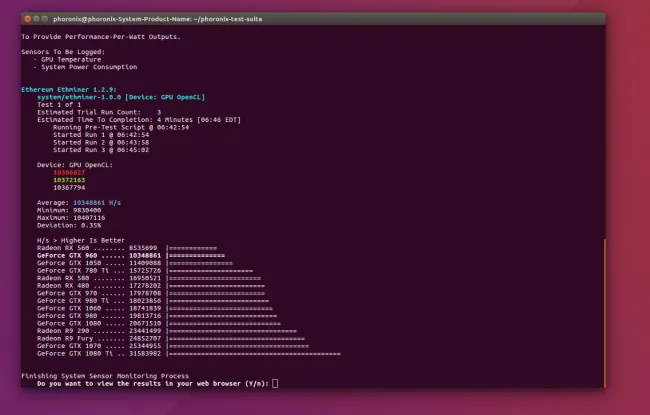Screen dimensions: 650x415
Task: Click Running Pre-Test Script line
Action: (121, 127)
